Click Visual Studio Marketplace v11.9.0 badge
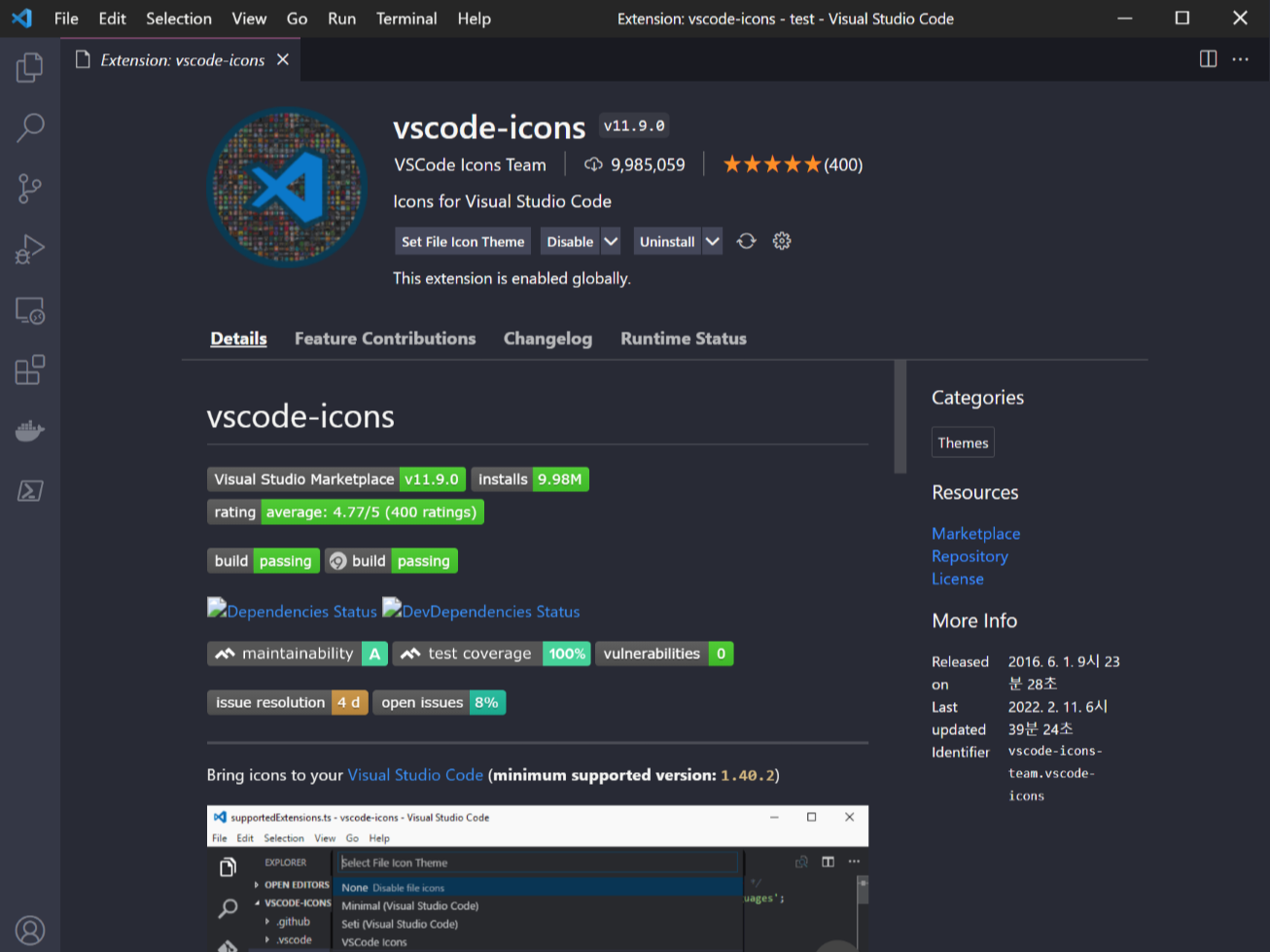 coord(336,479)
